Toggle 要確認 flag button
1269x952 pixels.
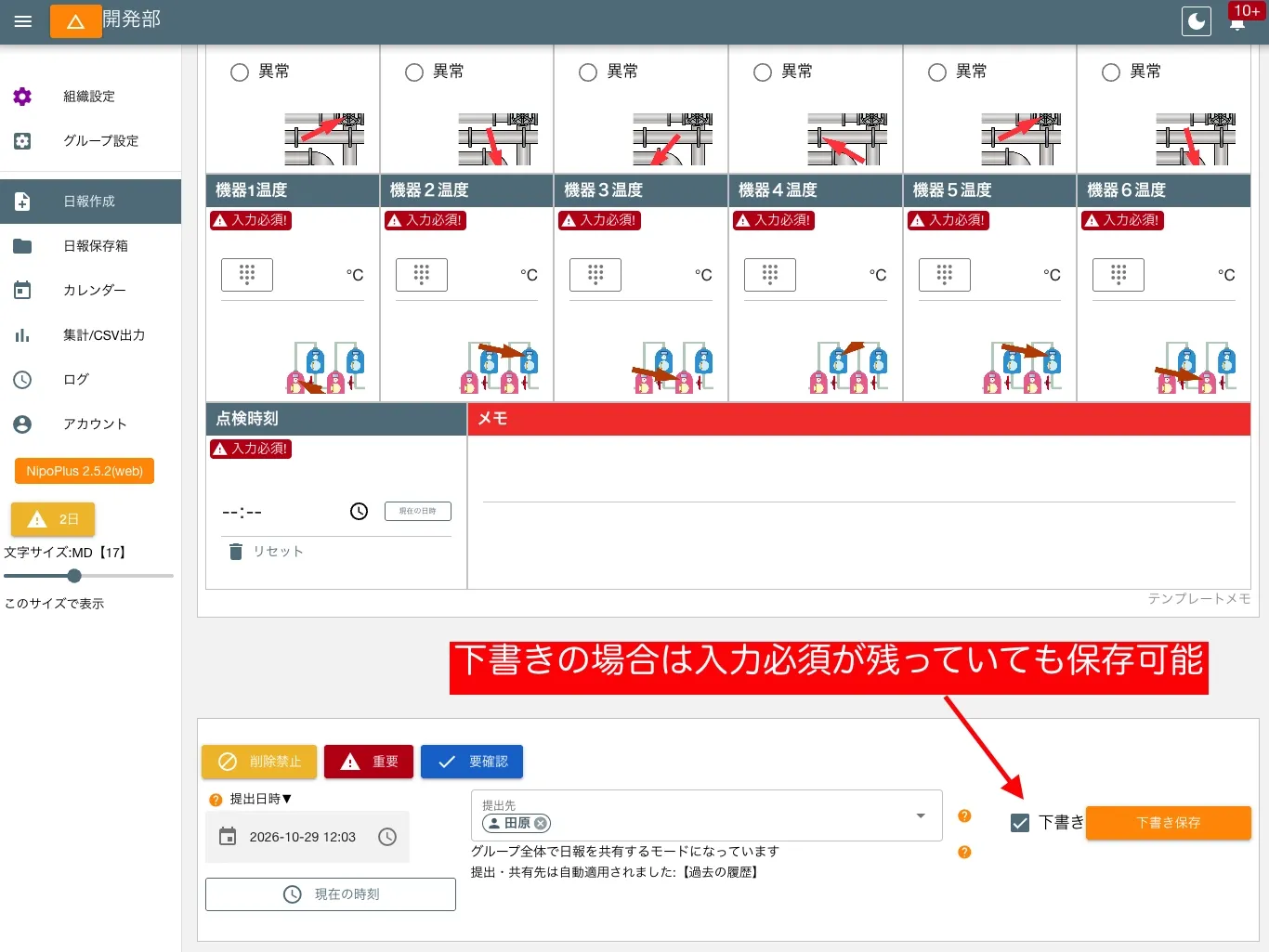(472, 762)
